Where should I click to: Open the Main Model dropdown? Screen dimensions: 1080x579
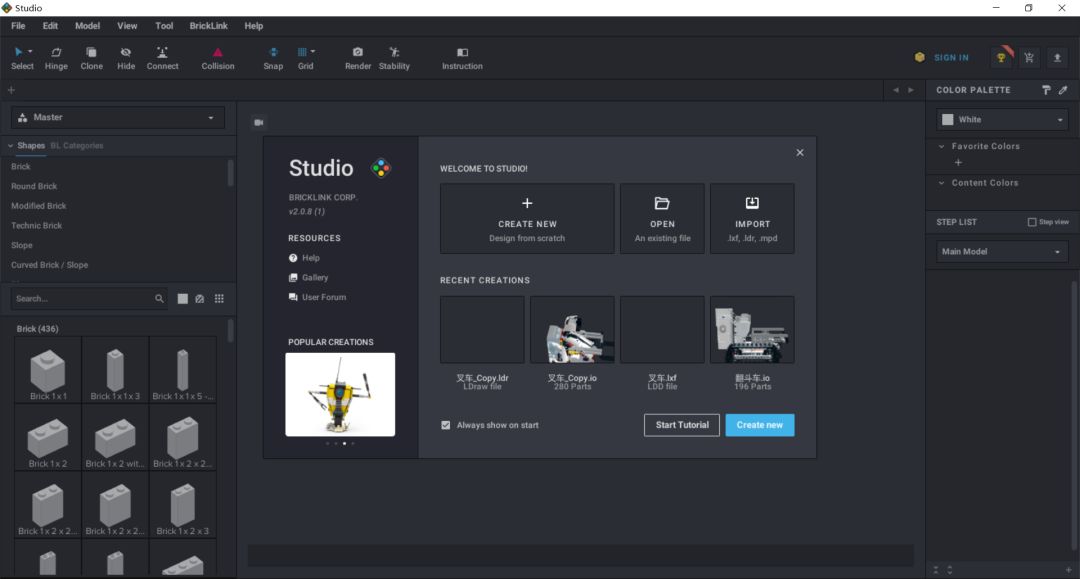[x=1002, y=252]
